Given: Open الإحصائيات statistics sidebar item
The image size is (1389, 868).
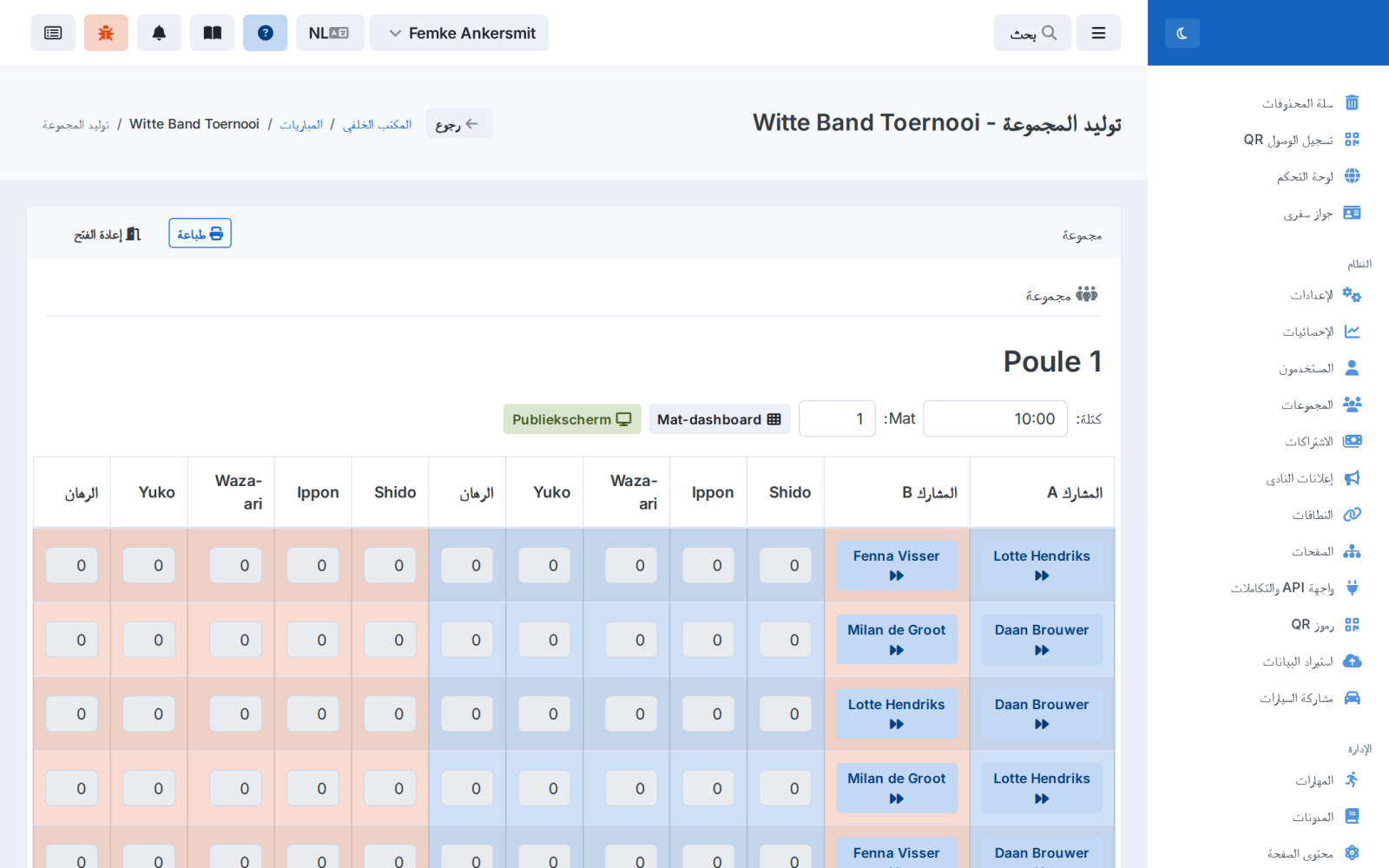Looking at the screenshot, I should pyautogui.click(x=1321, y=332).
